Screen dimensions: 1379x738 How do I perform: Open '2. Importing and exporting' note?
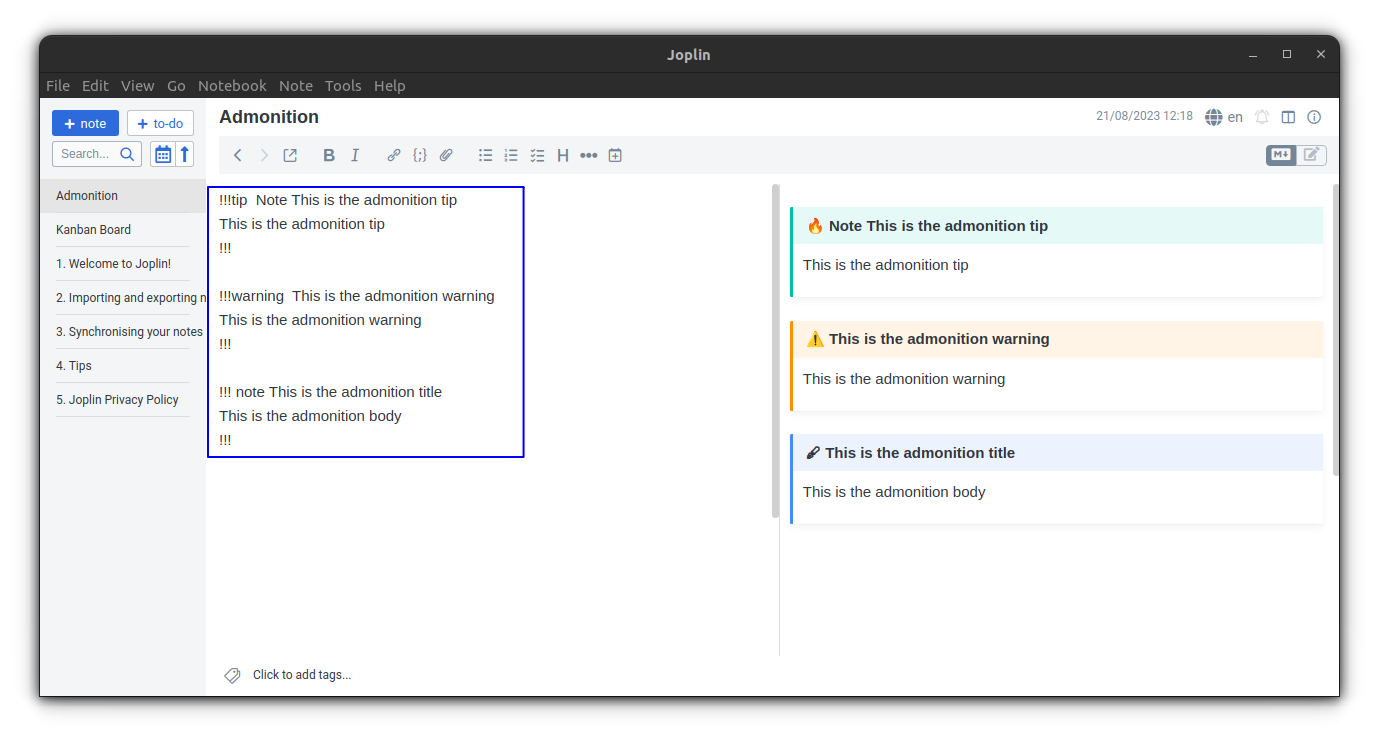(x=123, y=298)
